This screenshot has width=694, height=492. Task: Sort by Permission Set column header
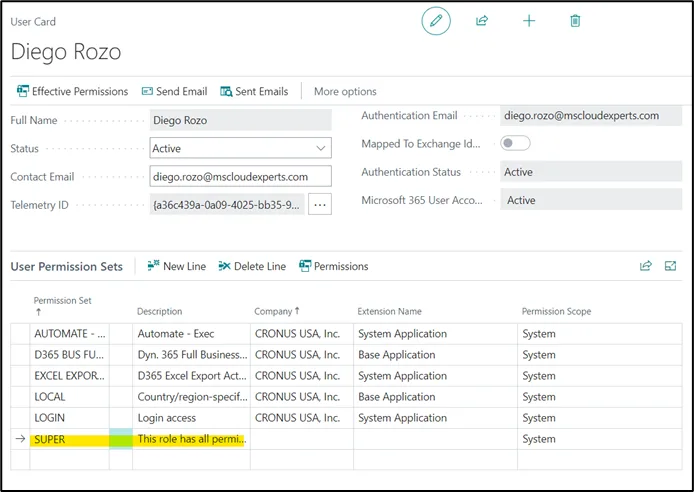pos(62,306)
